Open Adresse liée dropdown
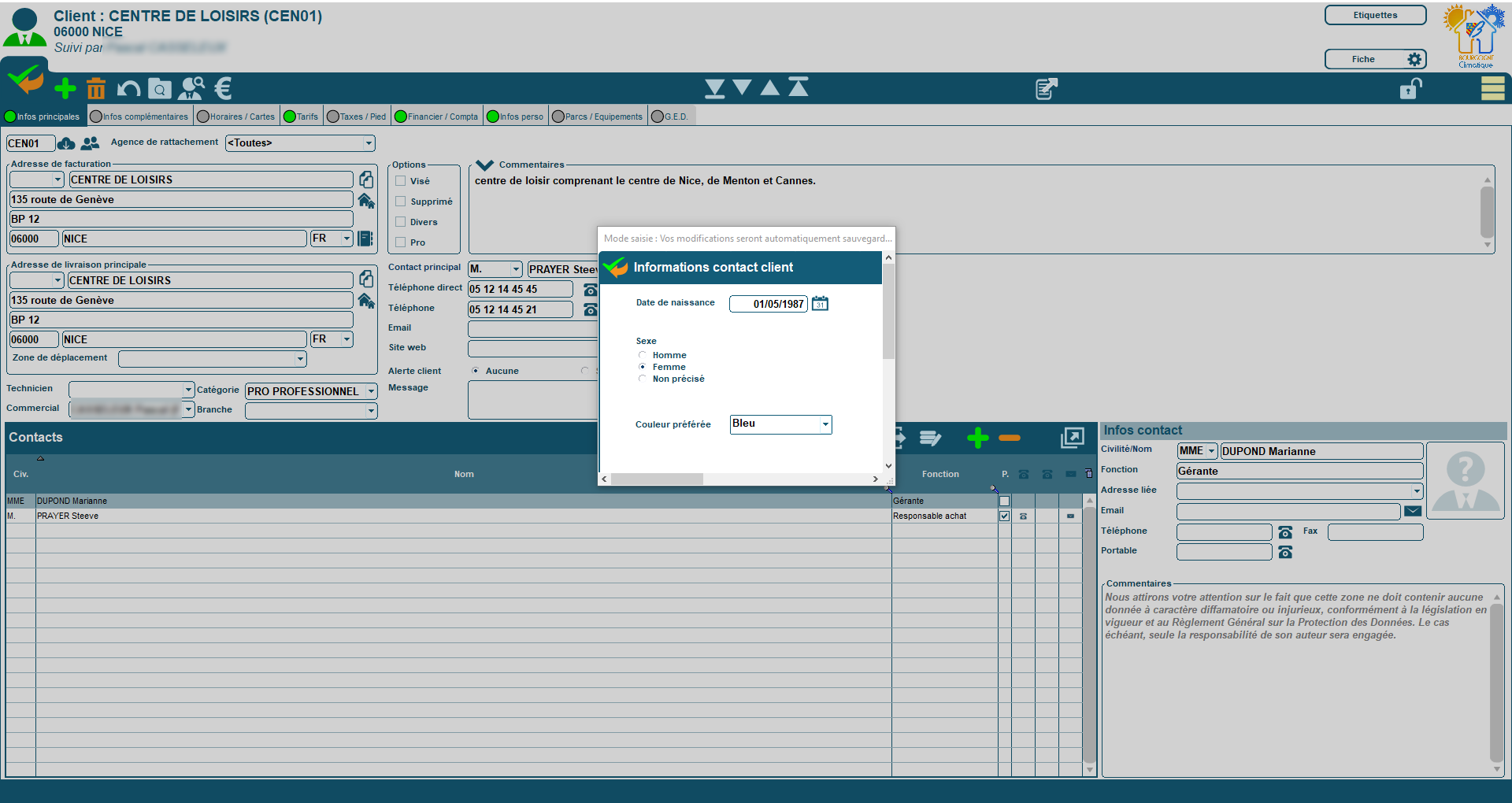Viewport: 1512px width, 803px height. pyautogui.click(x=1417, y=491)
